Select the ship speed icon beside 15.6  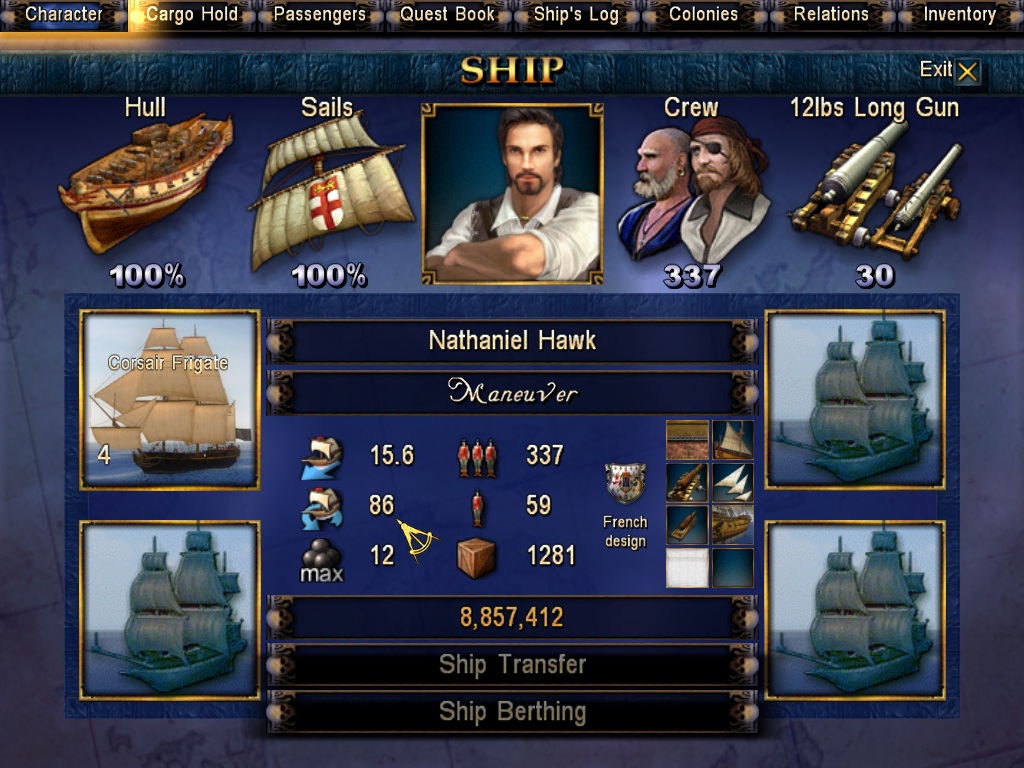(x=322, y=458)
